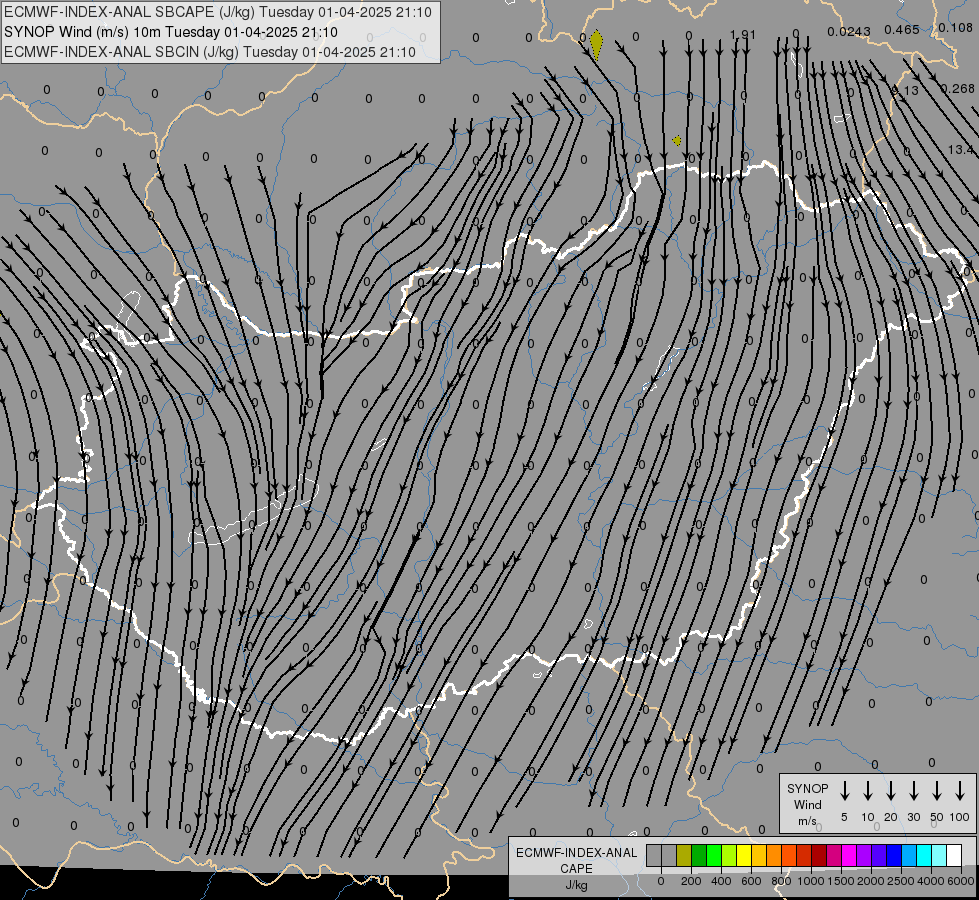
Task: Click the 100 m/s wind arrow in legend
Action: click(960, 791)
